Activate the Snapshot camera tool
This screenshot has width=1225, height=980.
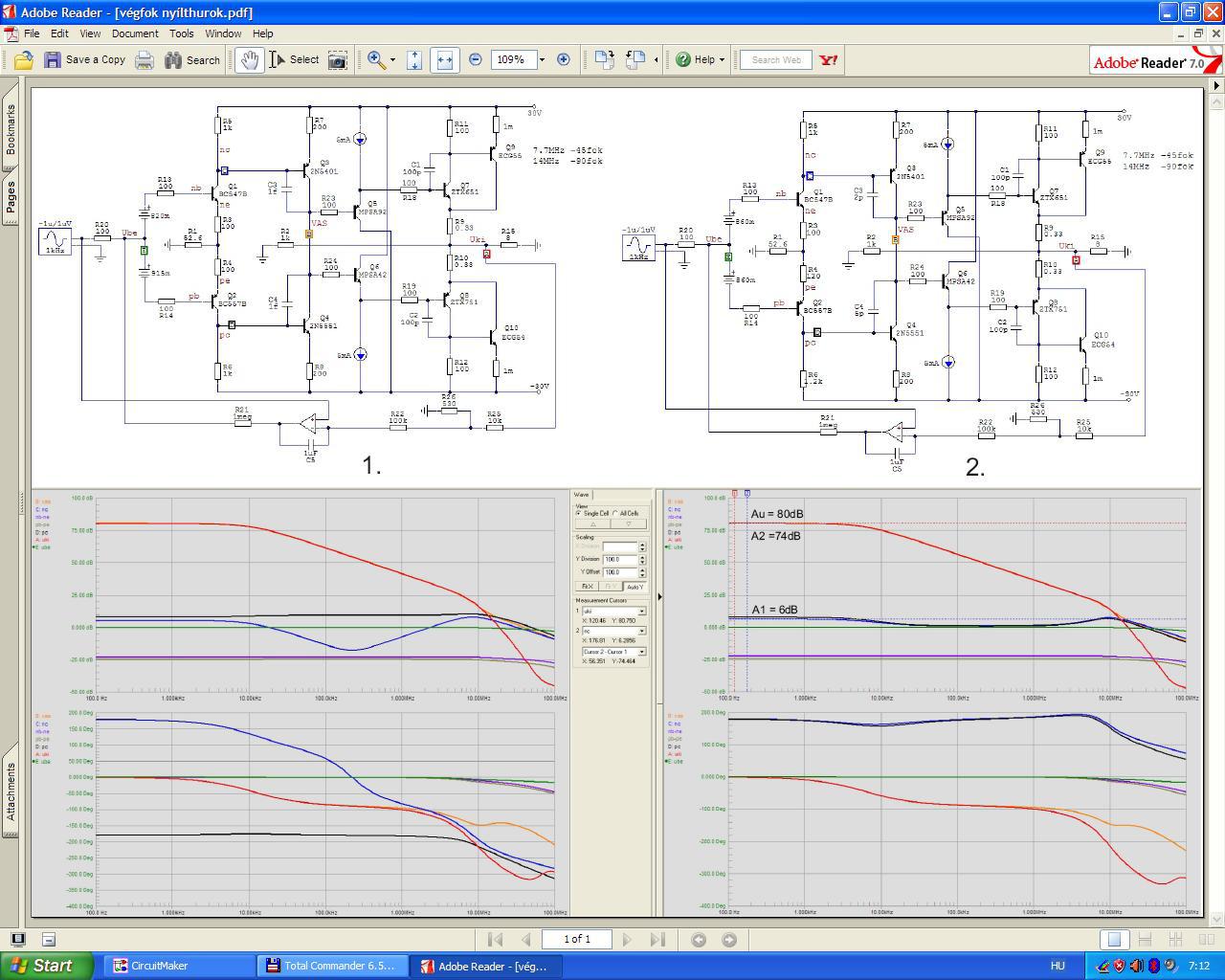(x=338, y=59)
